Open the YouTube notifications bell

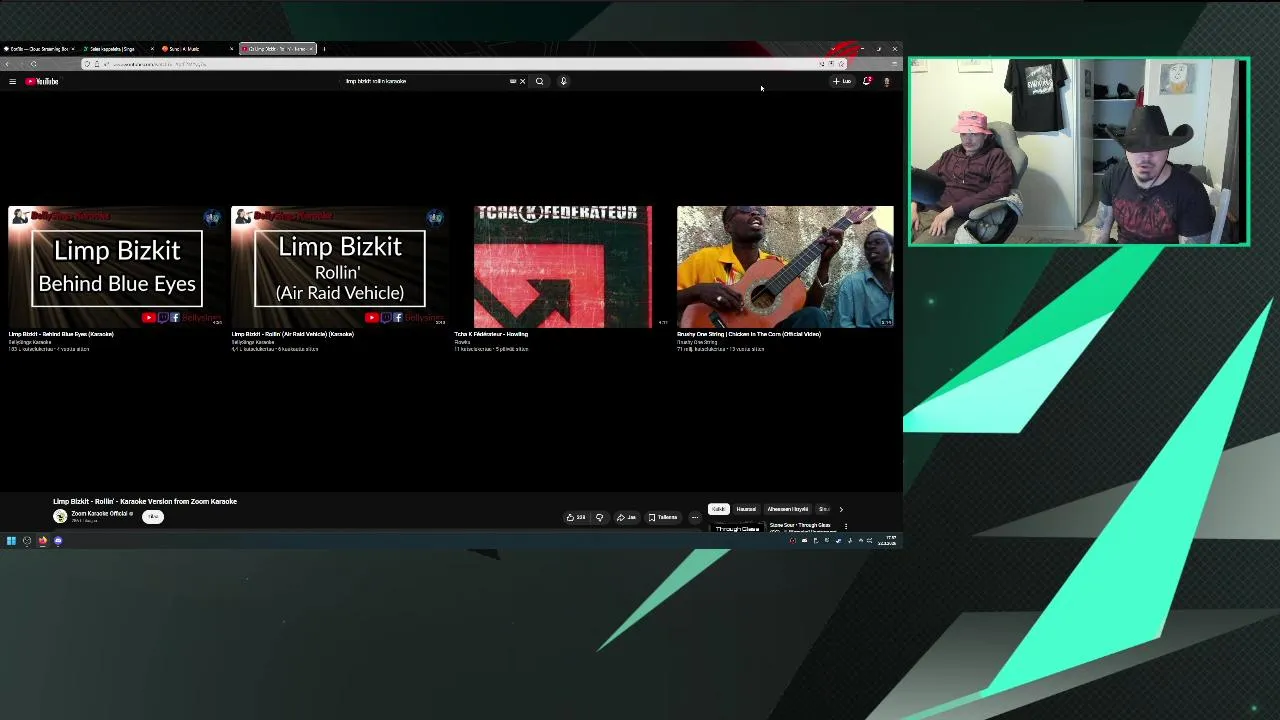(x=867, y=81)
